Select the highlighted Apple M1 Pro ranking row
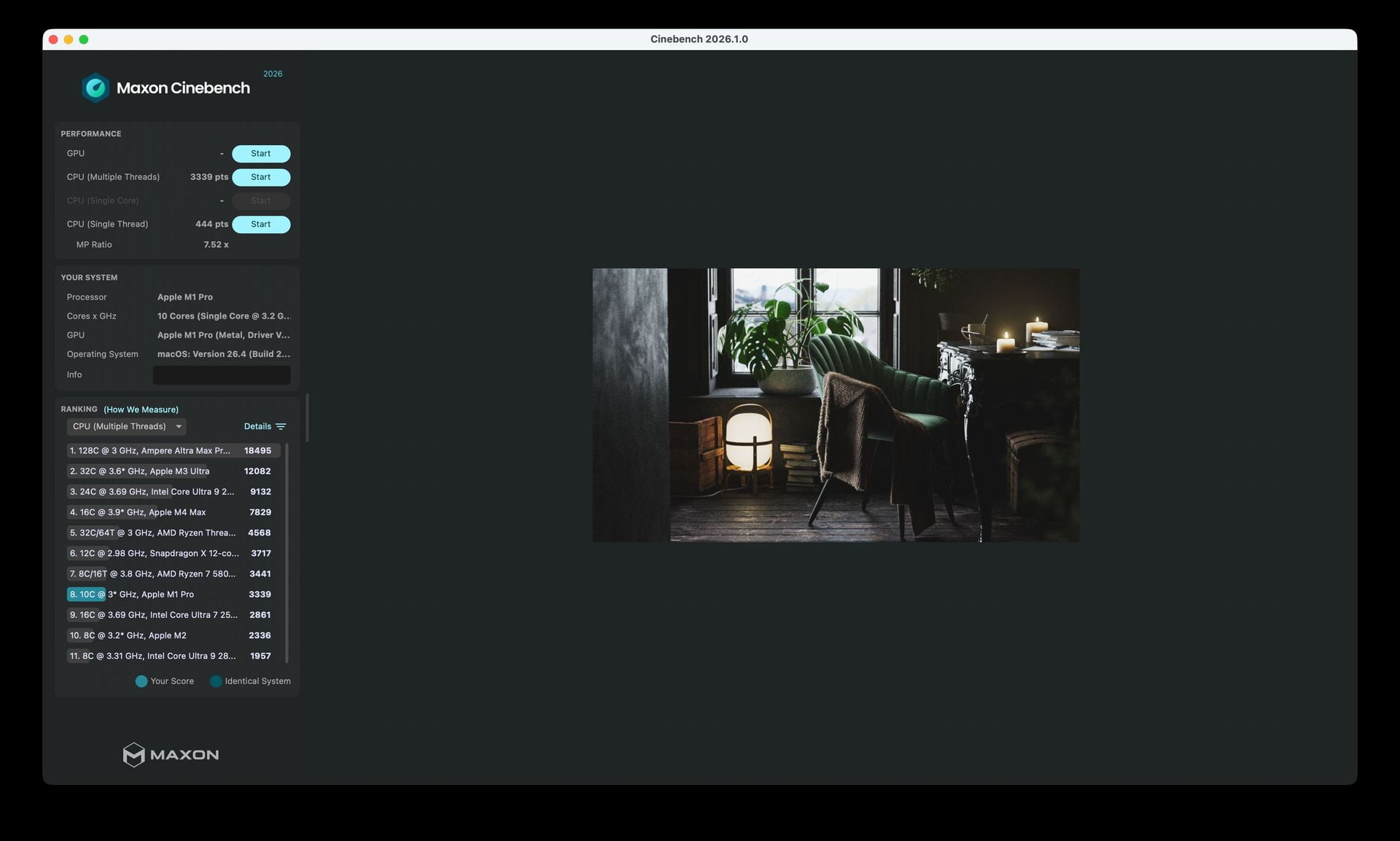Screen dimensions: 1400x841 click(x=174, y=595)
